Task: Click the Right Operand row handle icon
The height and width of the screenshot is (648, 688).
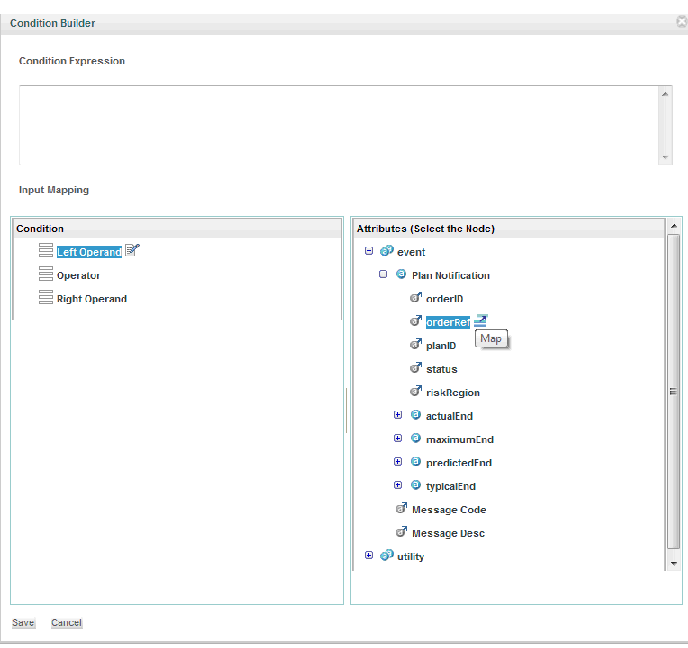Action: point(46,297)
